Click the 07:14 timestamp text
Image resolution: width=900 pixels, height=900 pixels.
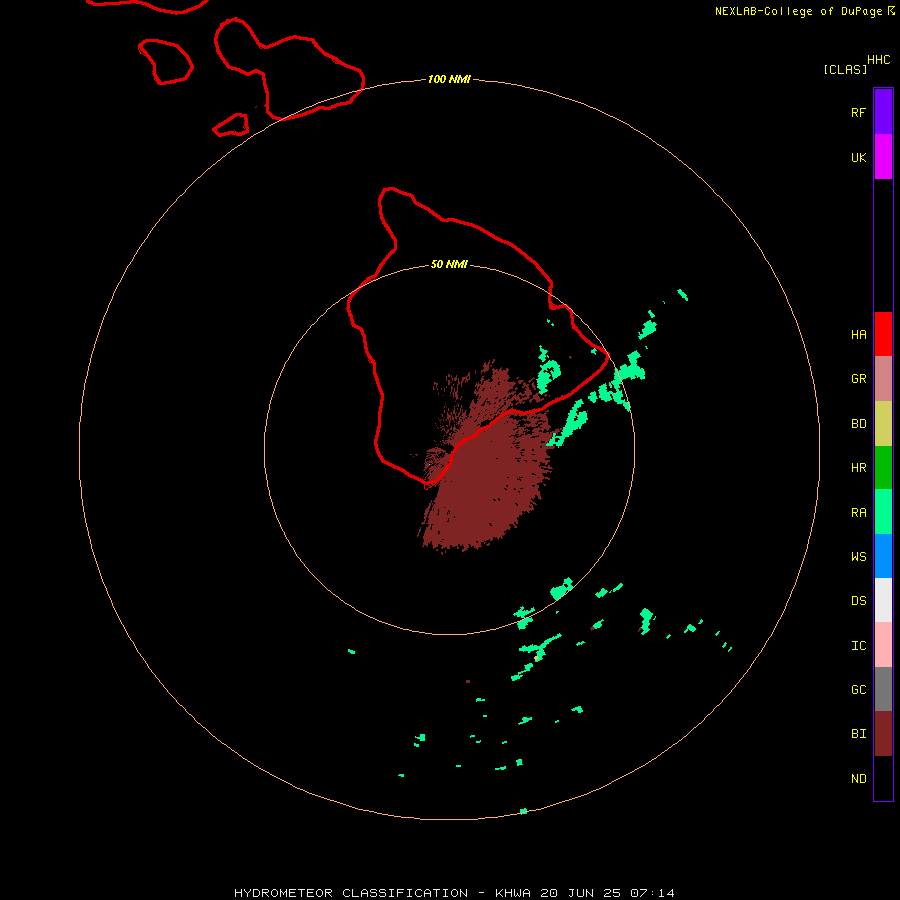click(x=652, y=893)
